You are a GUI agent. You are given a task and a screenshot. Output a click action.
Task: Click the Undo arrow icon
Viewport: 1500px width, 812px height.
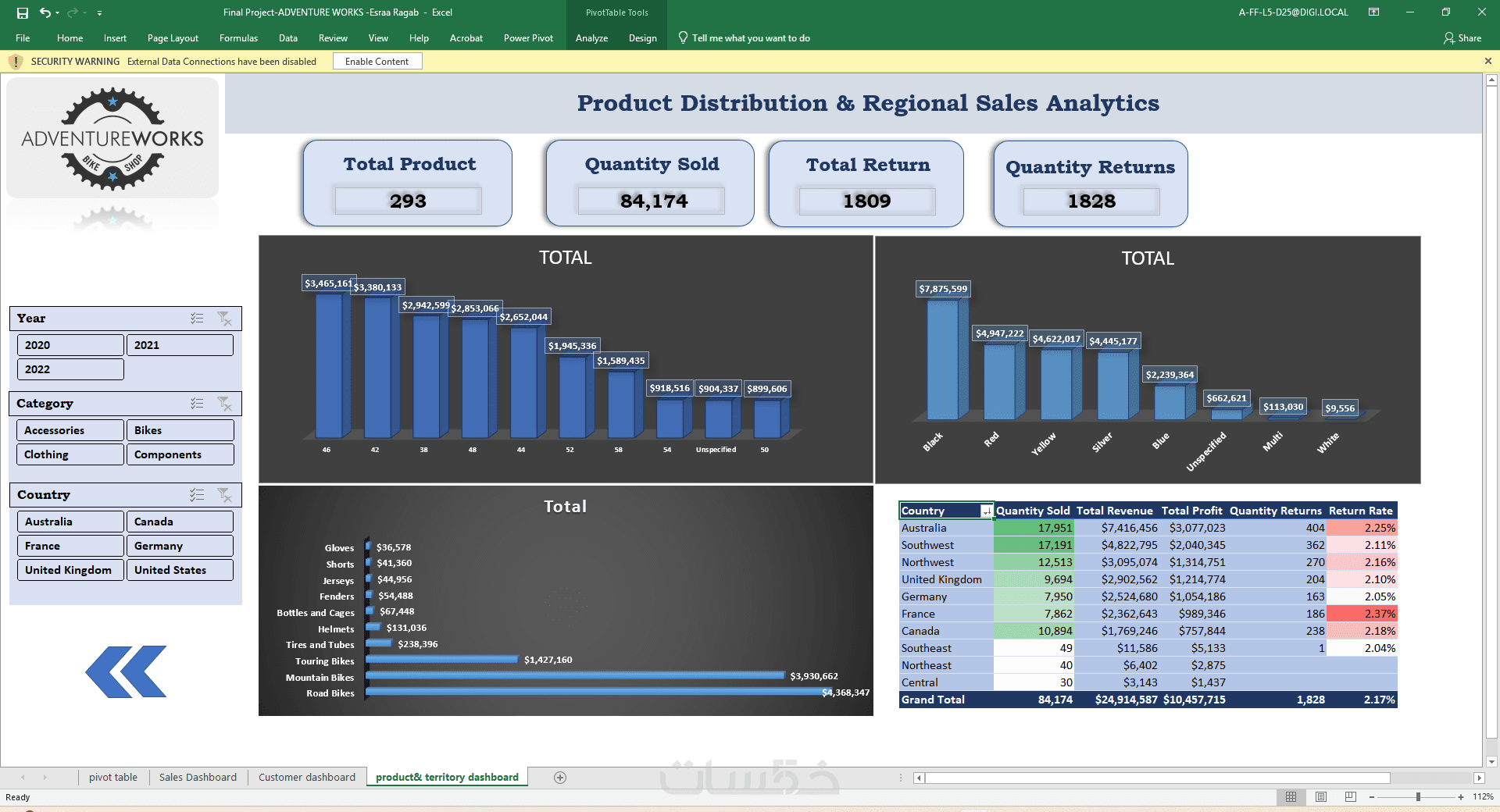click(45, 12)
